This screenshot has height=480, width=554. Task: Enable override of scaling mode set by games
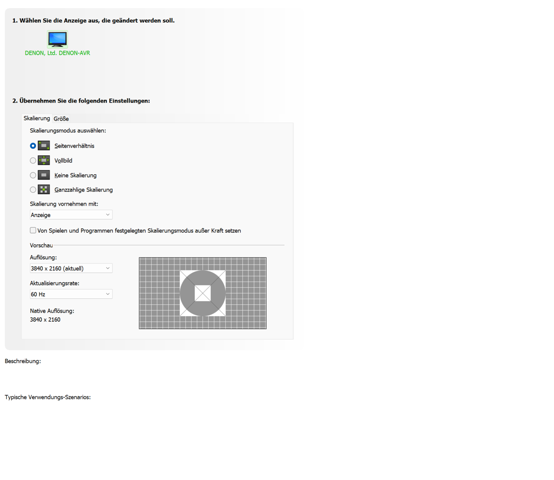33,230
